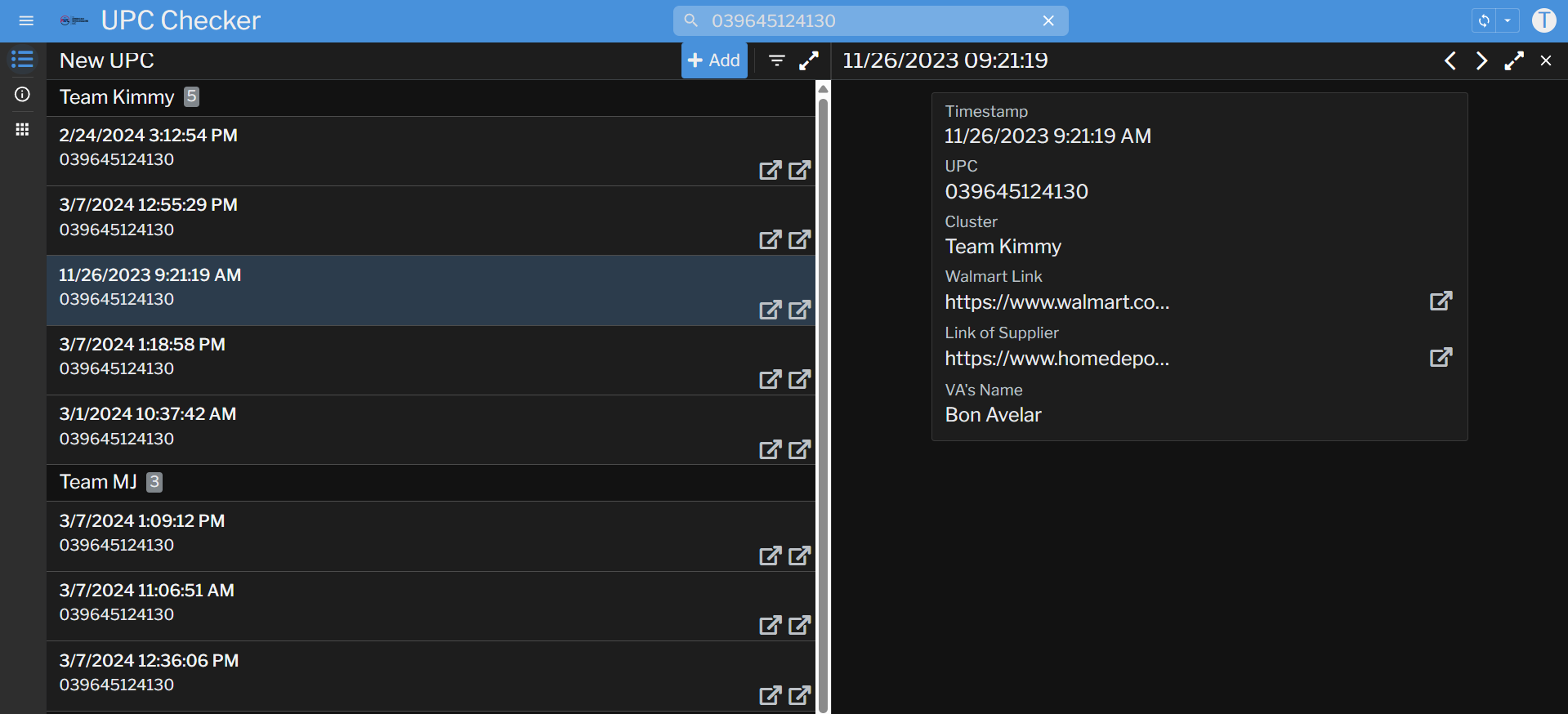Open the info icon in left sidebar
This screenshot has width=1568, height=714.
(x=22, y=95)
